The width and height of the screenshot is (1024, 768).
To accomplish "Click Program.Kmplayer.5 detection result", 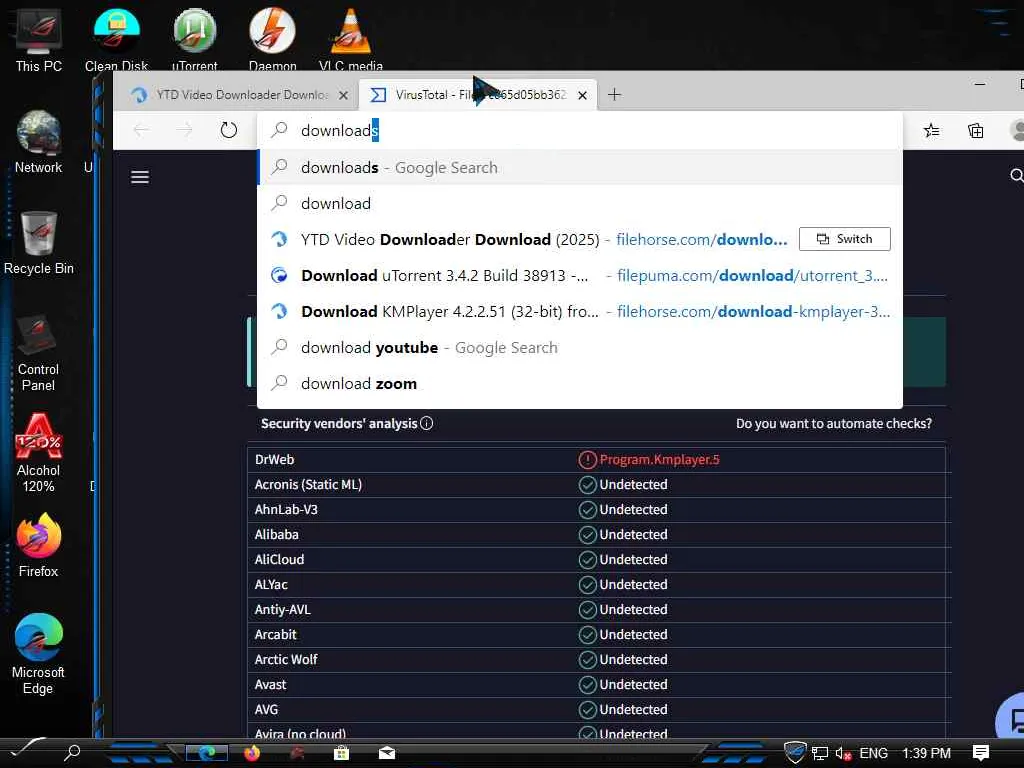I will click(659, 460).
